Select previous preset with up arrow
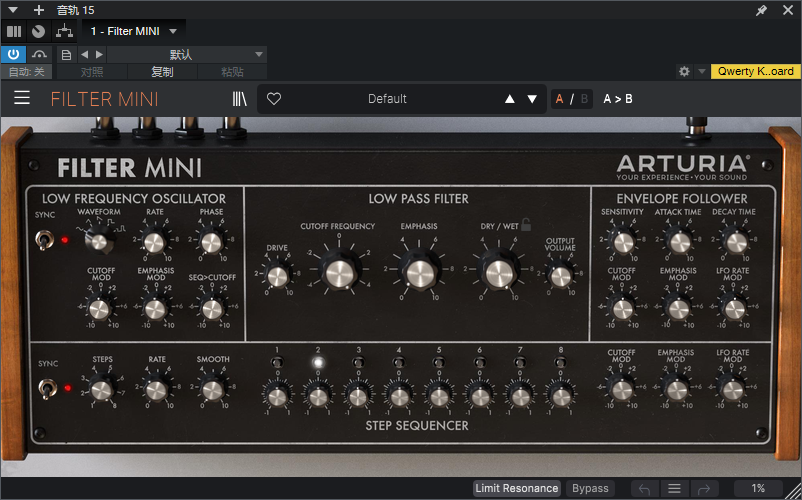 [x=509, y=99]
